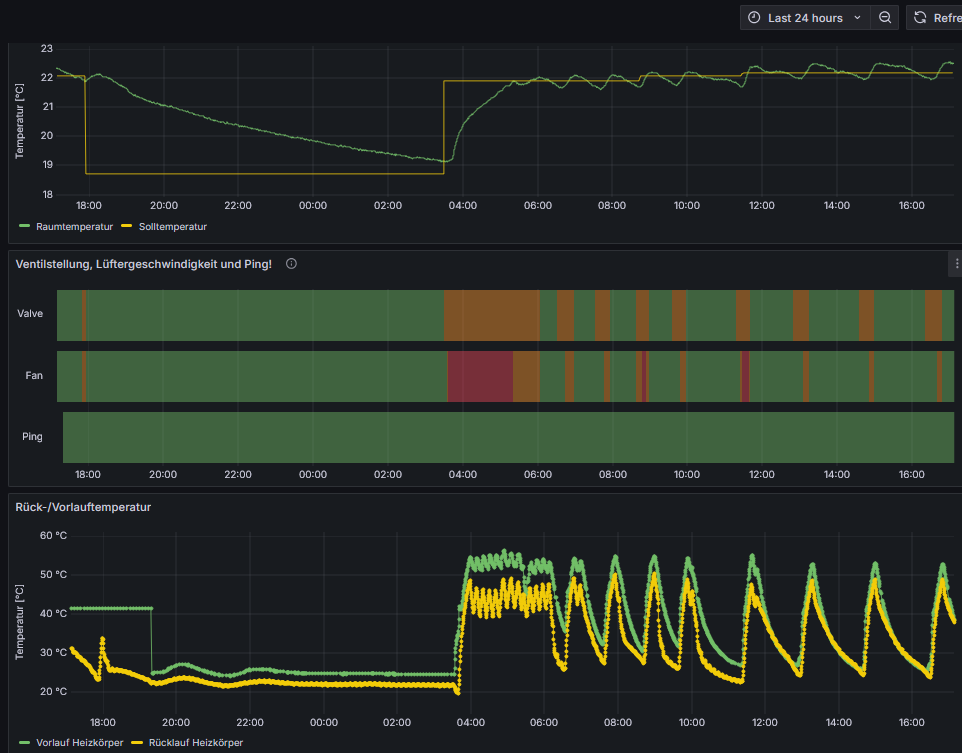Click the Ventilstellung, Lüftergeschwindigkeit und Ping! panel title
The width and height of the screenshot is (962, 753).
pyautogui.click(x=144, y=264)
